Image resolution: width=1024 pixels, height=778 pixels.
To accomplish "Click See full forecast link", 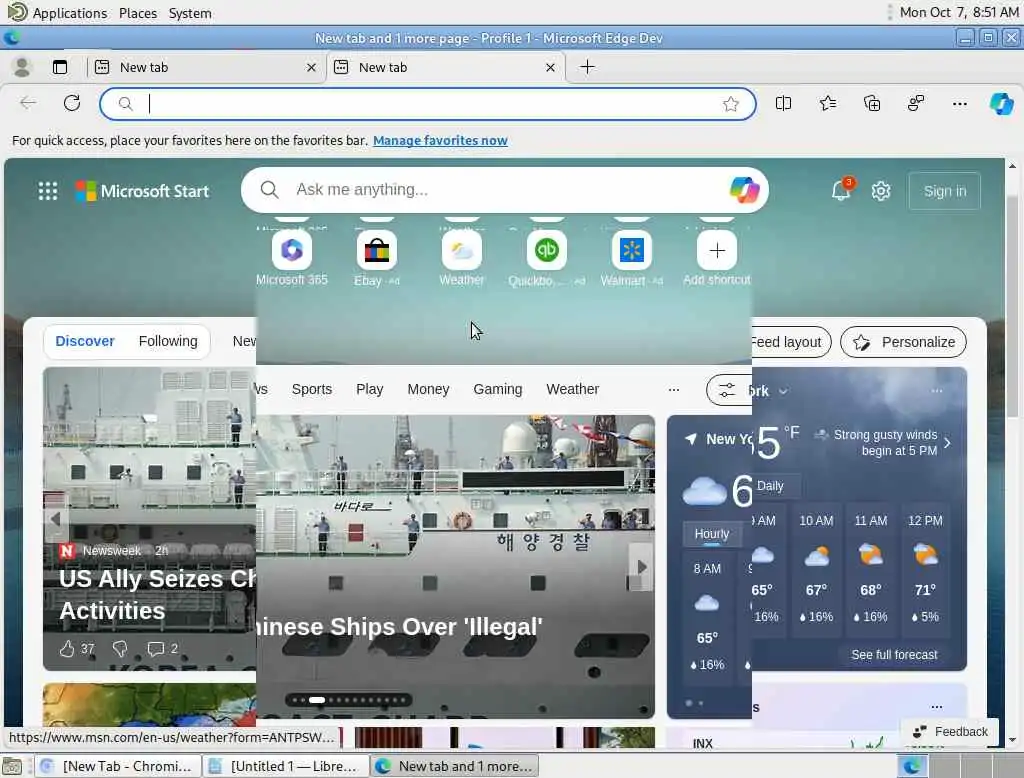I will 894,655.
